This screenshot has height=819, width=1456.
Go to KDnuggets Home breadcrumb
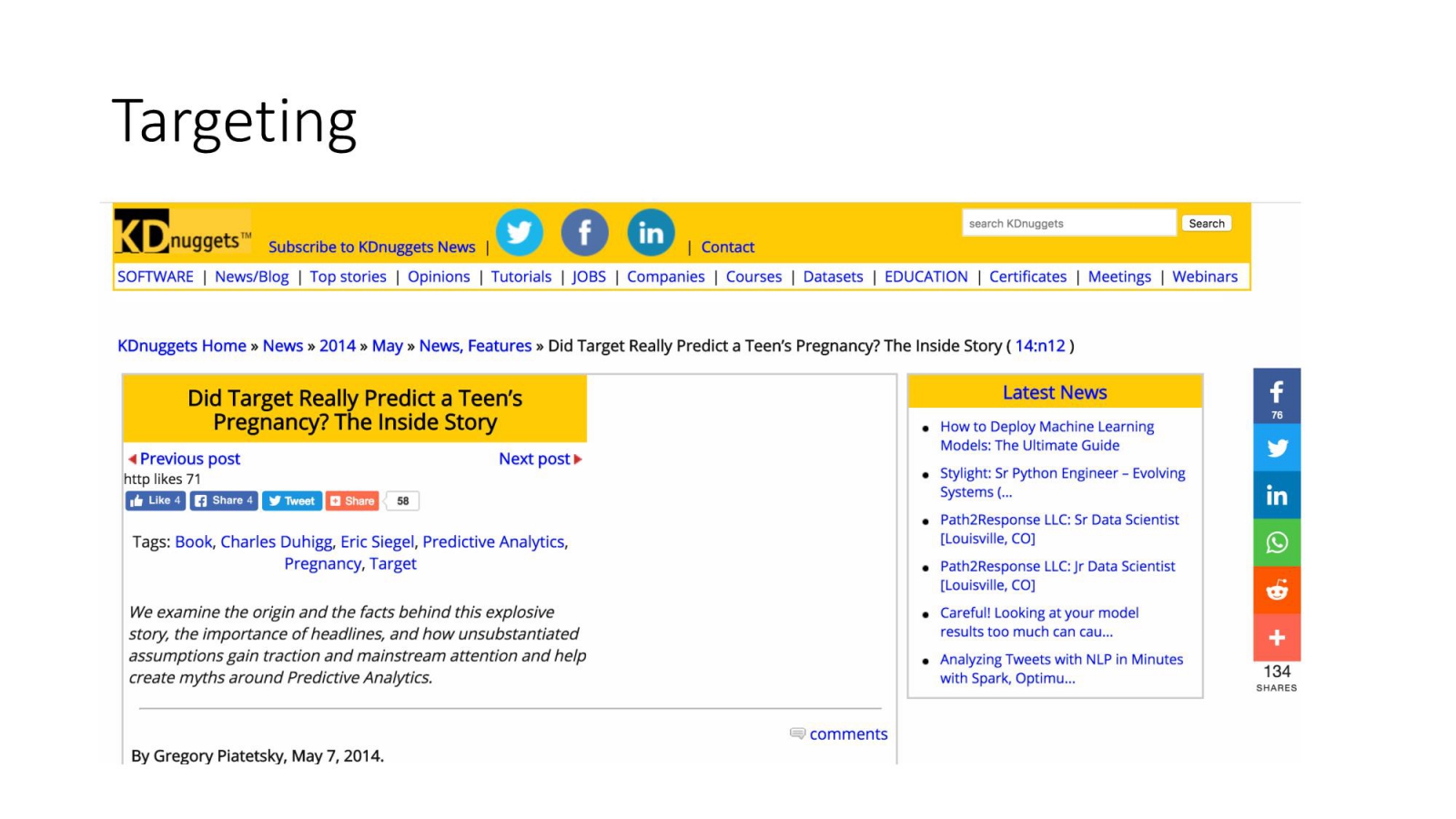[182, 346]
